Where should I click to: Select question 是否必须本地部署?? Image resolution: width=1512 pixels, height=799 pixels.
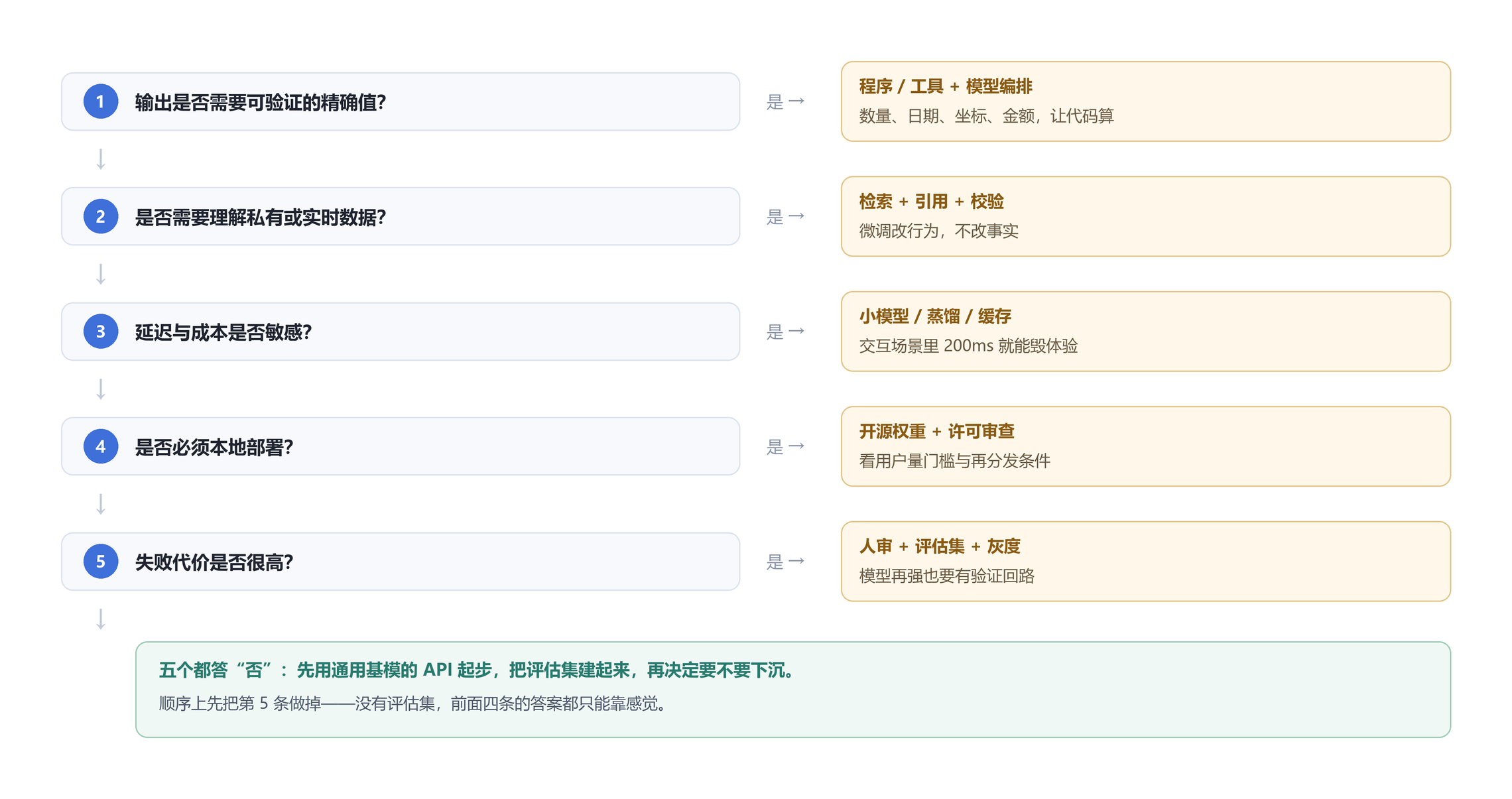tap(401, 446)
